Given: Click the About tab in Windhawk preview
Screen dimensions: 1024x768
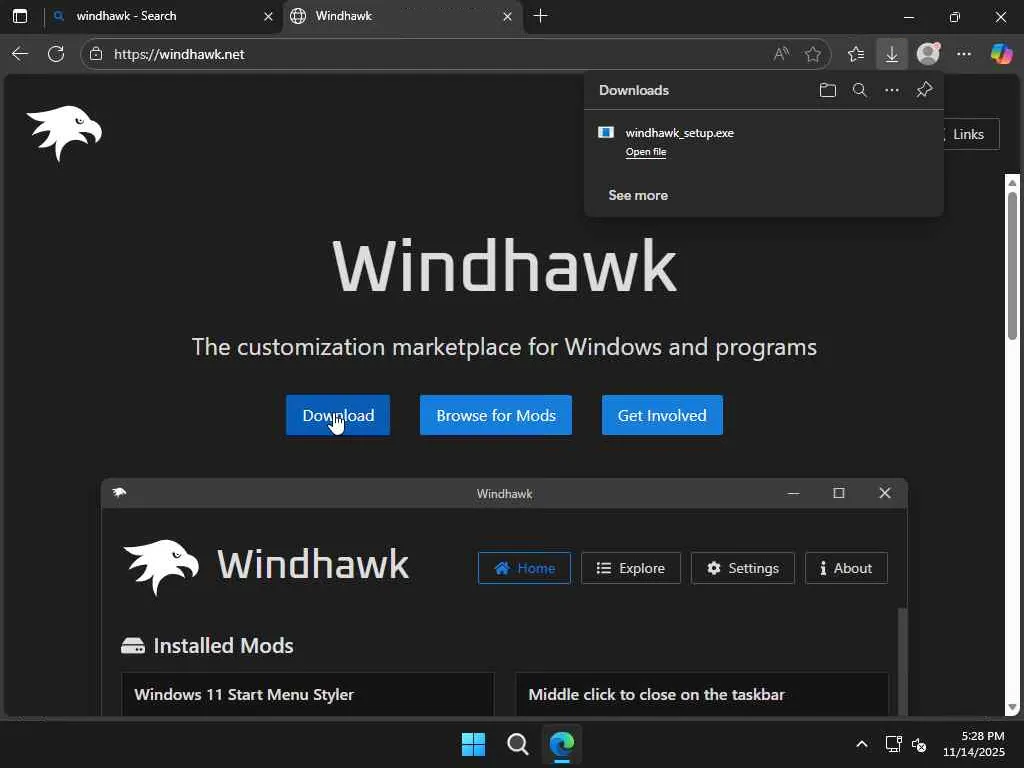Looking at the screenshot, I should 846,568.
